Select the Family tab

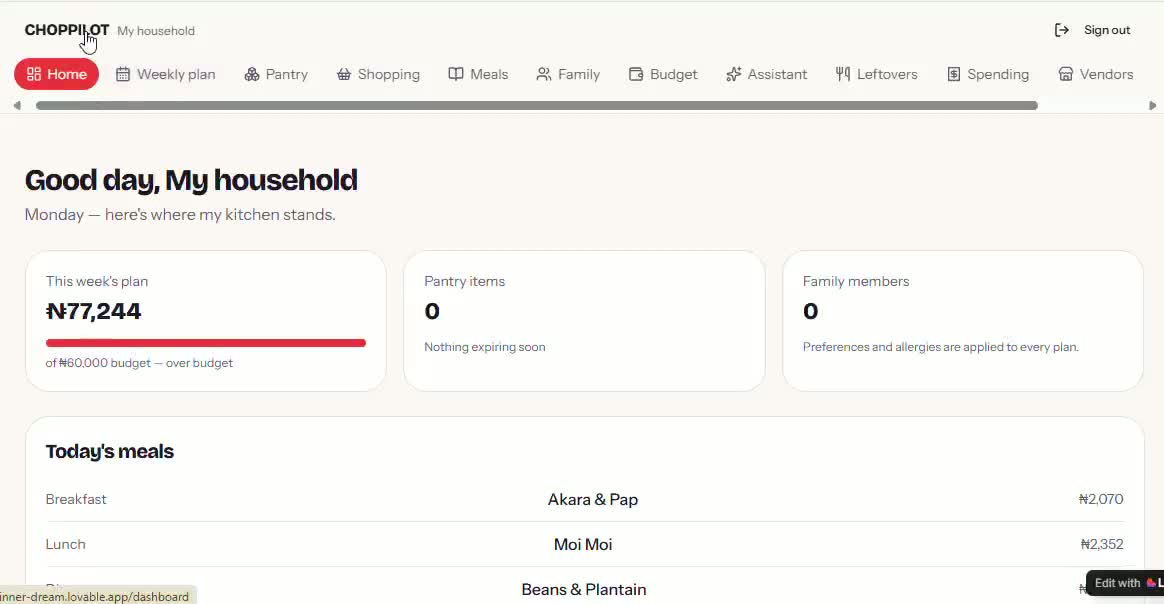tap(568, 74)
